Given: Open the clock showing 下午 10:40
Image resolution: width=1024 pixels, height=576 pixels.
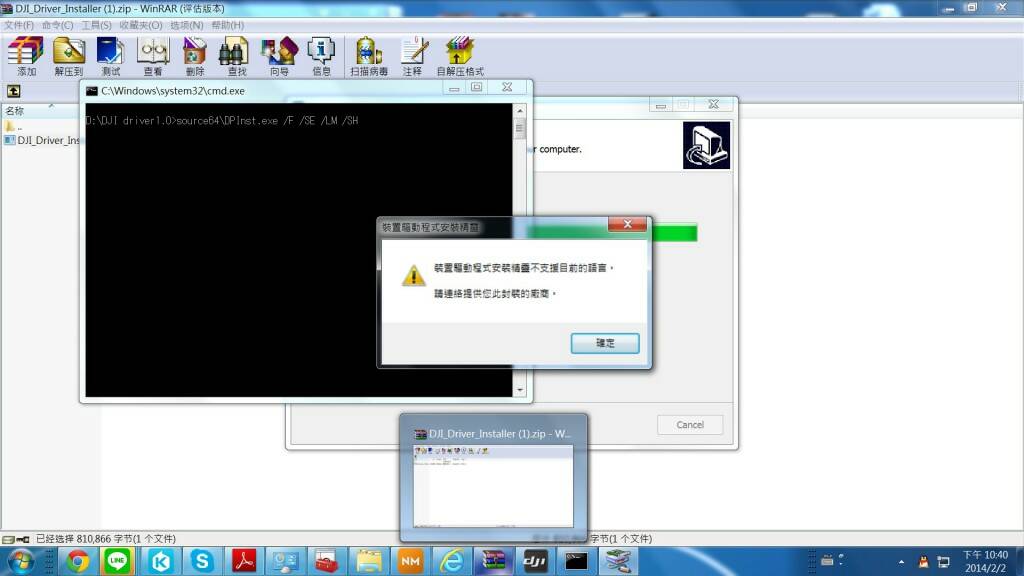Looking at the screenshot, I should click(x=985, y=561).
